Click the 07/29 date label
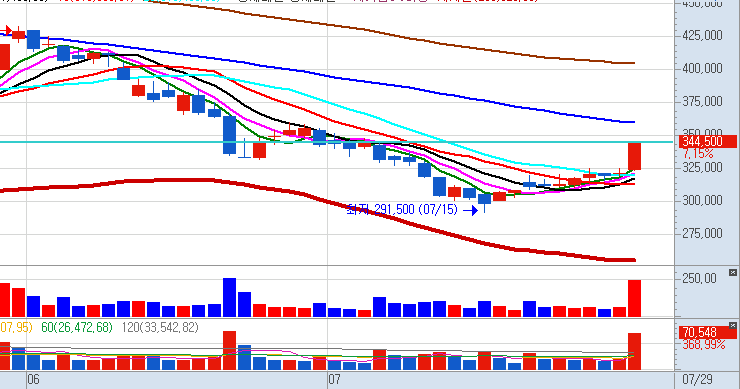This screenshot has width=740, height=389. pyautogui.click(x=698, y=379)
